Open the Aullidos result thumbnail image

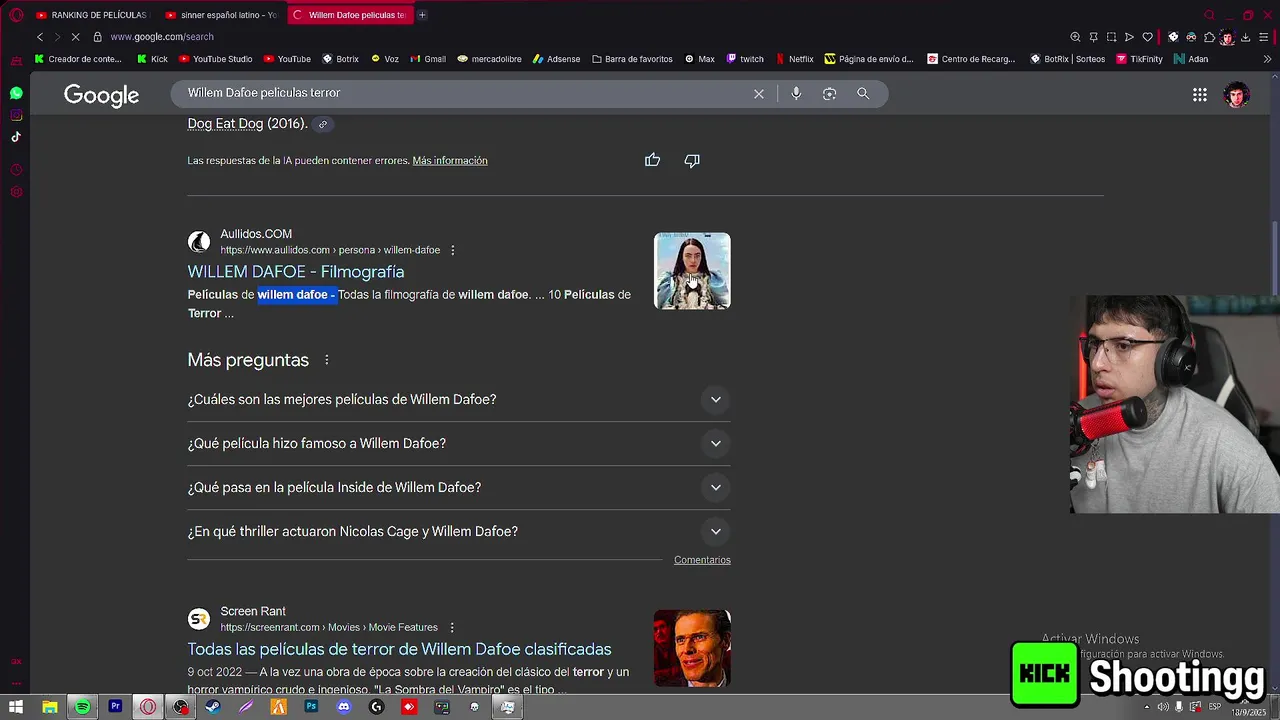(692, 271)
